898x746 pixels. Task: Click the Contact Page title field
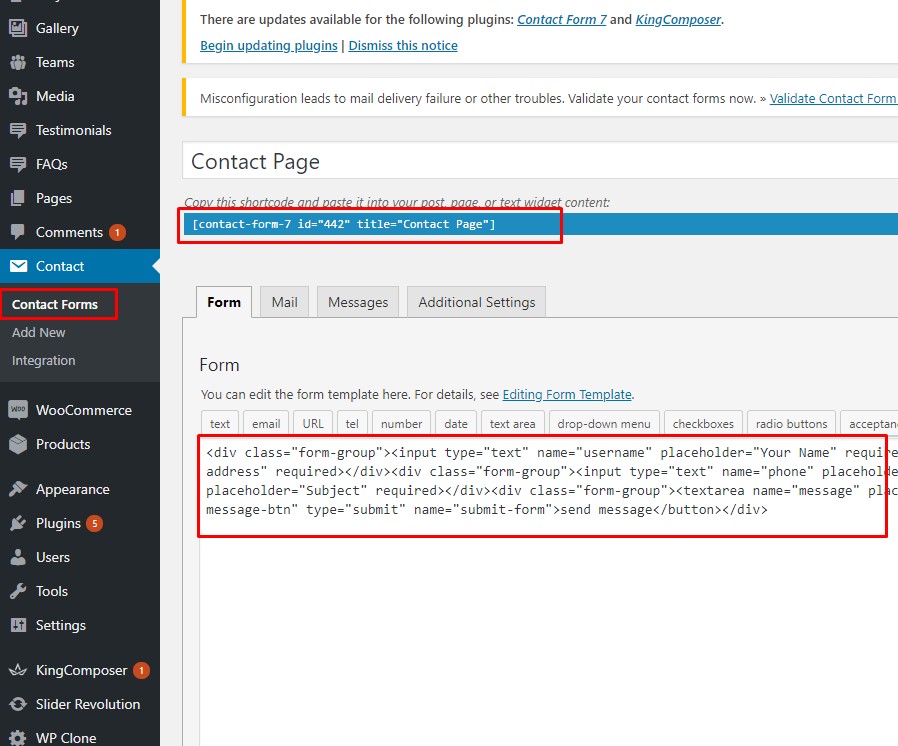click(540, 162)
